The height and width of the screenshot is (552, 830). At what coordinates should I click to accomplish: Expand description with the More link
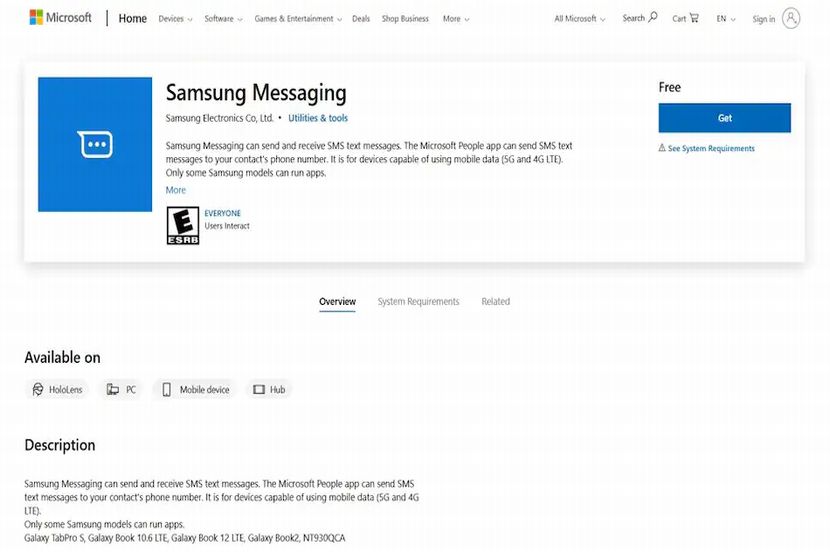click(x=176, y=190)
